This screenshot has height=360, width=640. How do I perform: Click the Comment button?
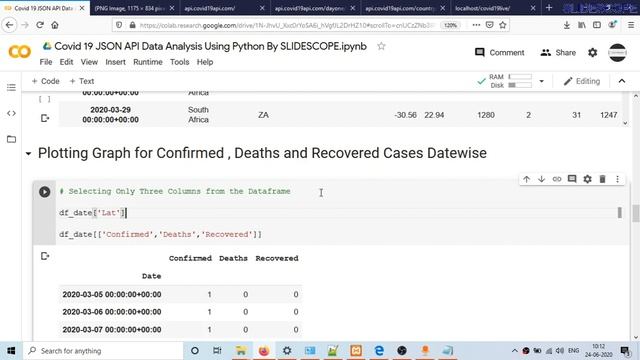point(500,53)
